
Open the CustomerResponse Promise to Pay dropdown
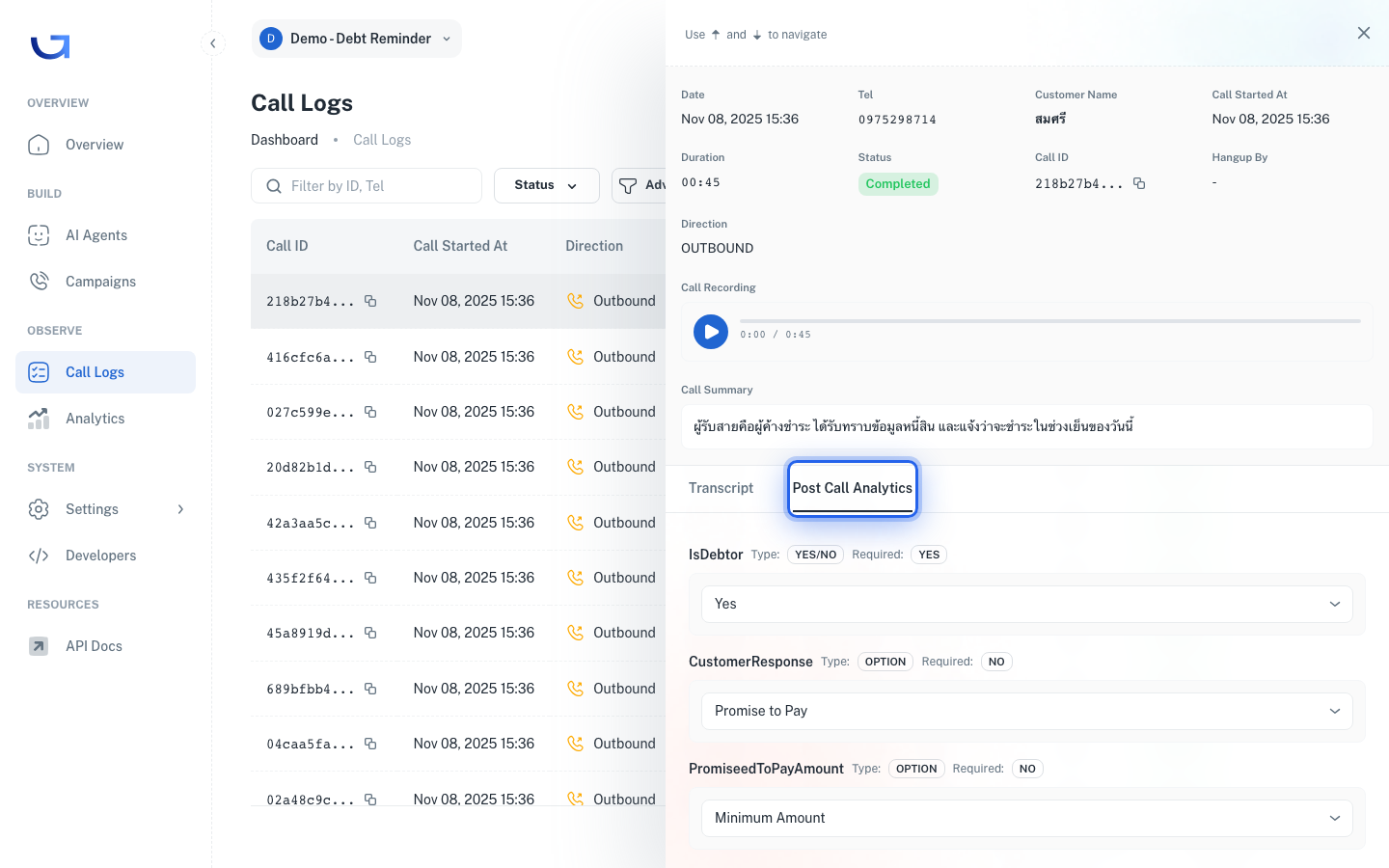pos(1027,712)
